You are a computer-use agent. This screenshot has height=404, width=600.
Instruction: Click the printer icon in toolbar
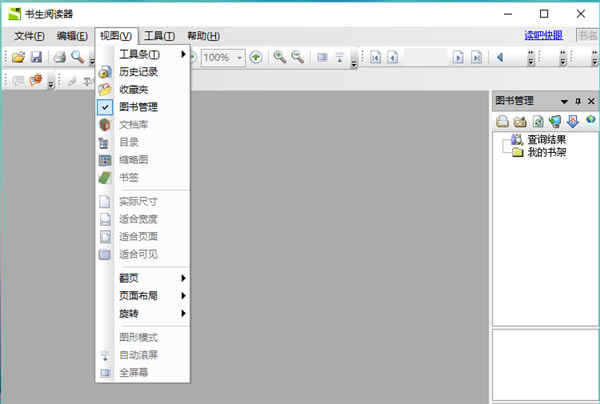pos(59,57)
